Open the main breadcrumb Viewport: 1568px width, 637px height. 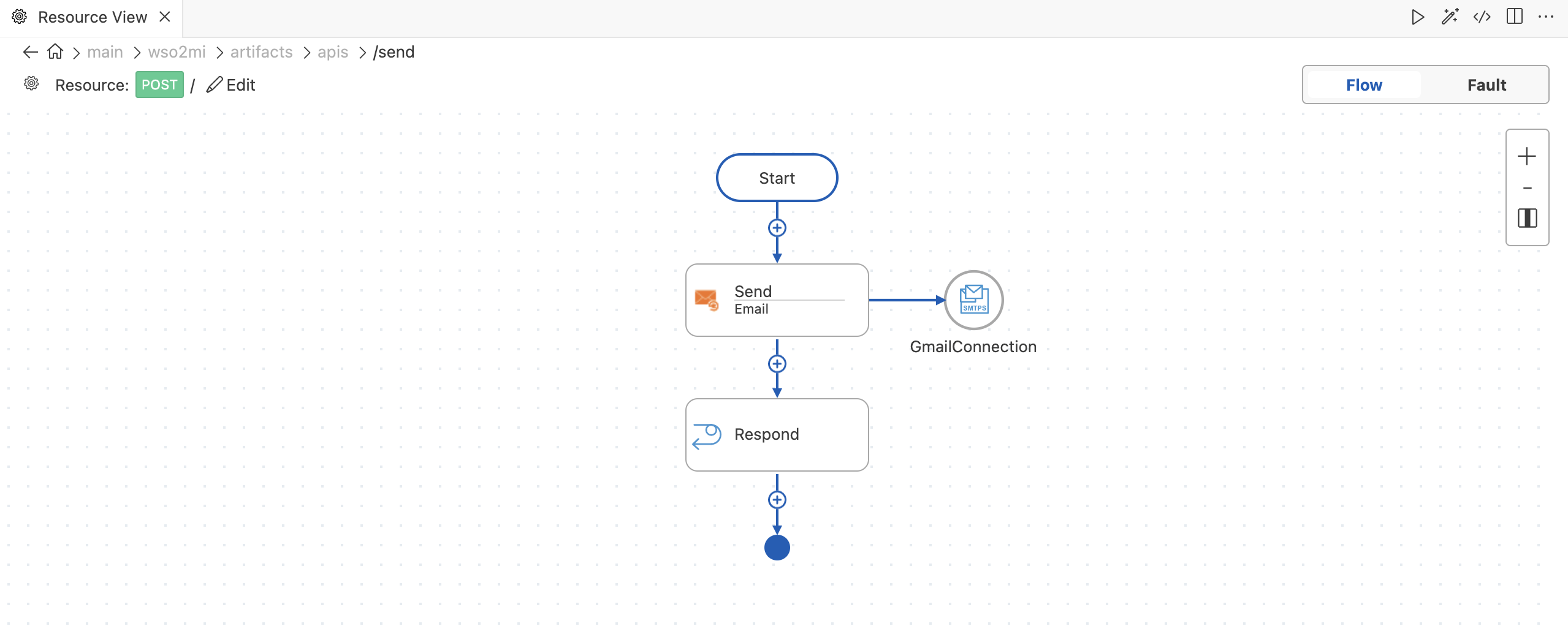pos(105,52)
